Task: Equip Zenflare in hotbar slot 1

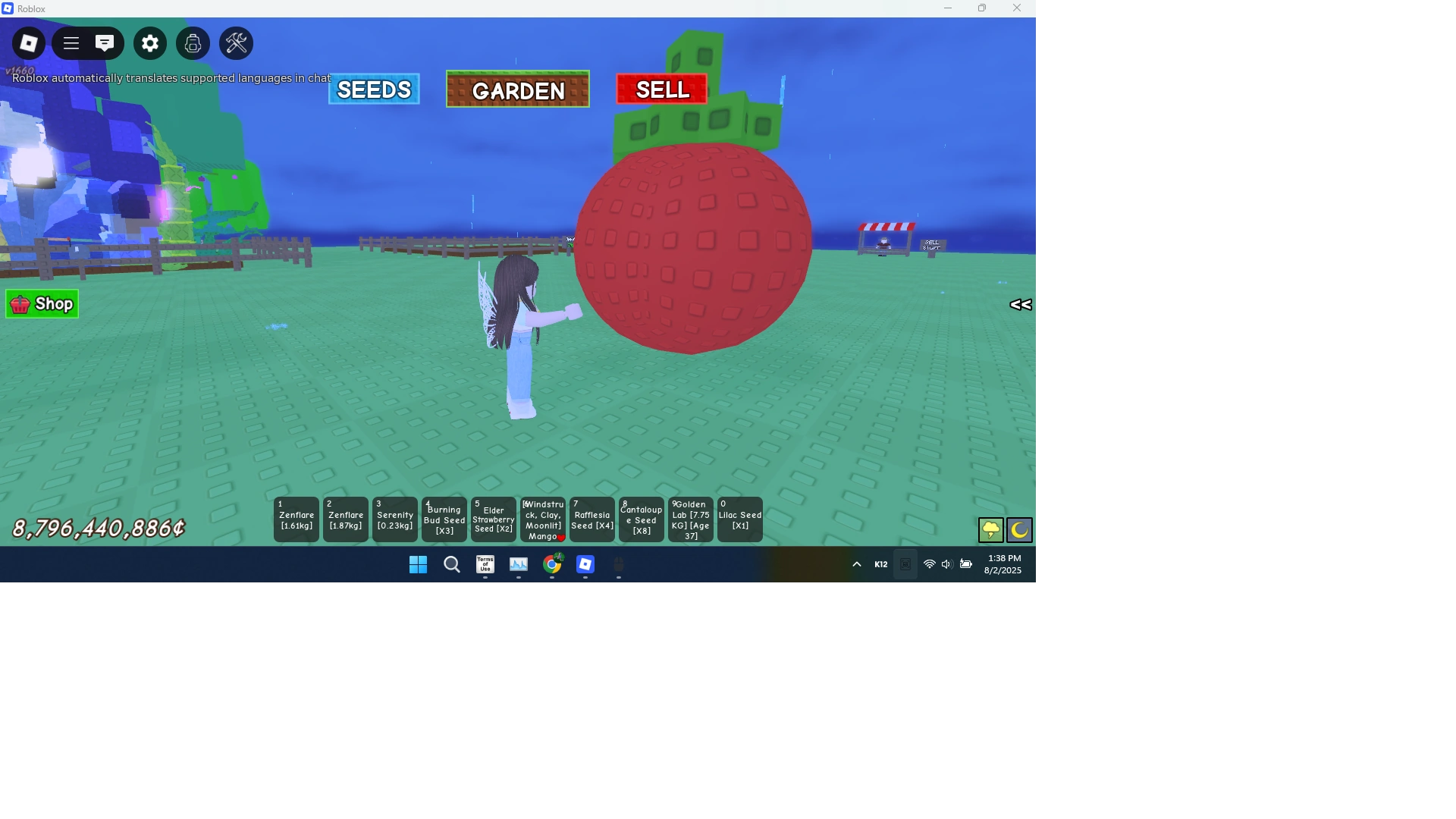Action: click(296, 519)
